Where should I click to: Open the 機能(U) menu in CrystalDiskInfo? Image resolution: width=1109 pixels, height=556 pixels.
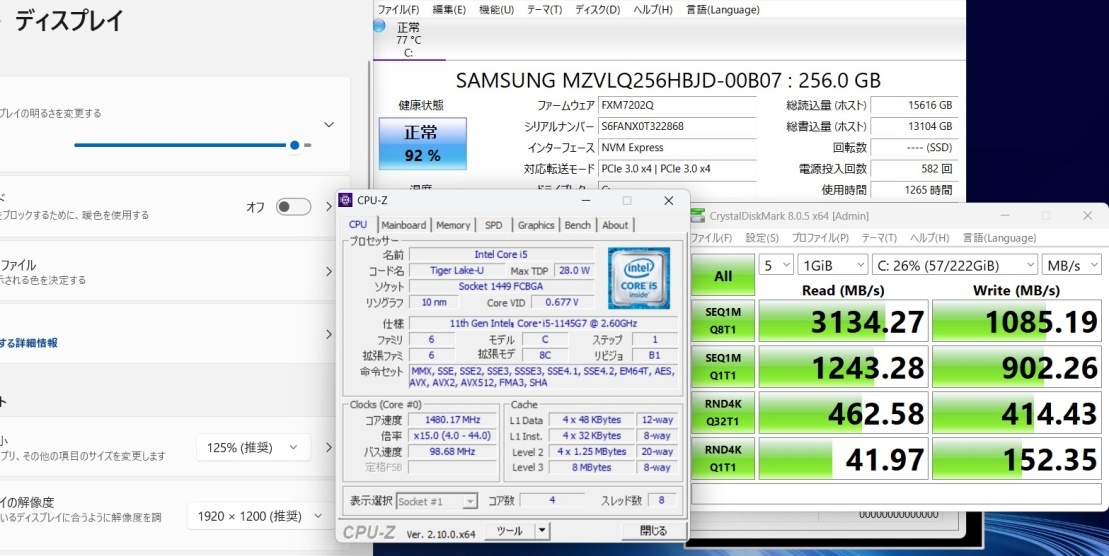(496, 9)
